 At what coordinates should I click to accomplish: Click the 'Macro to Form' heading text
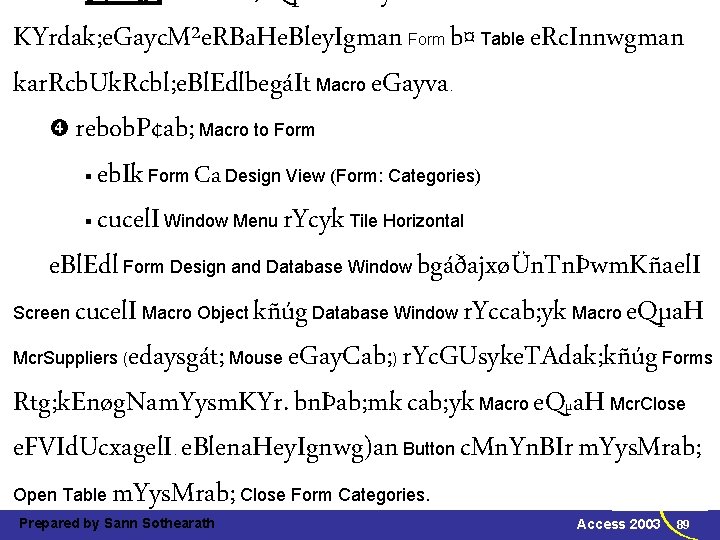257,130
